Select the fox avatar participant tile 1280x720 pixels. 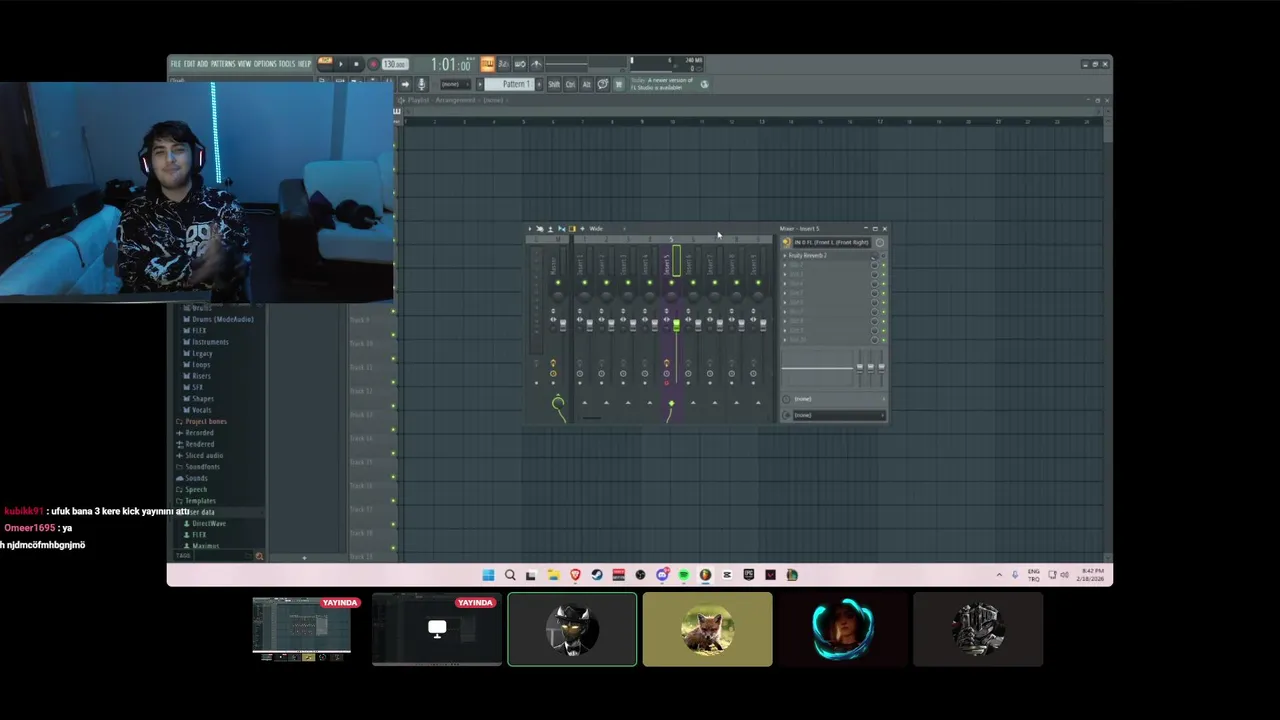tap(707, 629)
